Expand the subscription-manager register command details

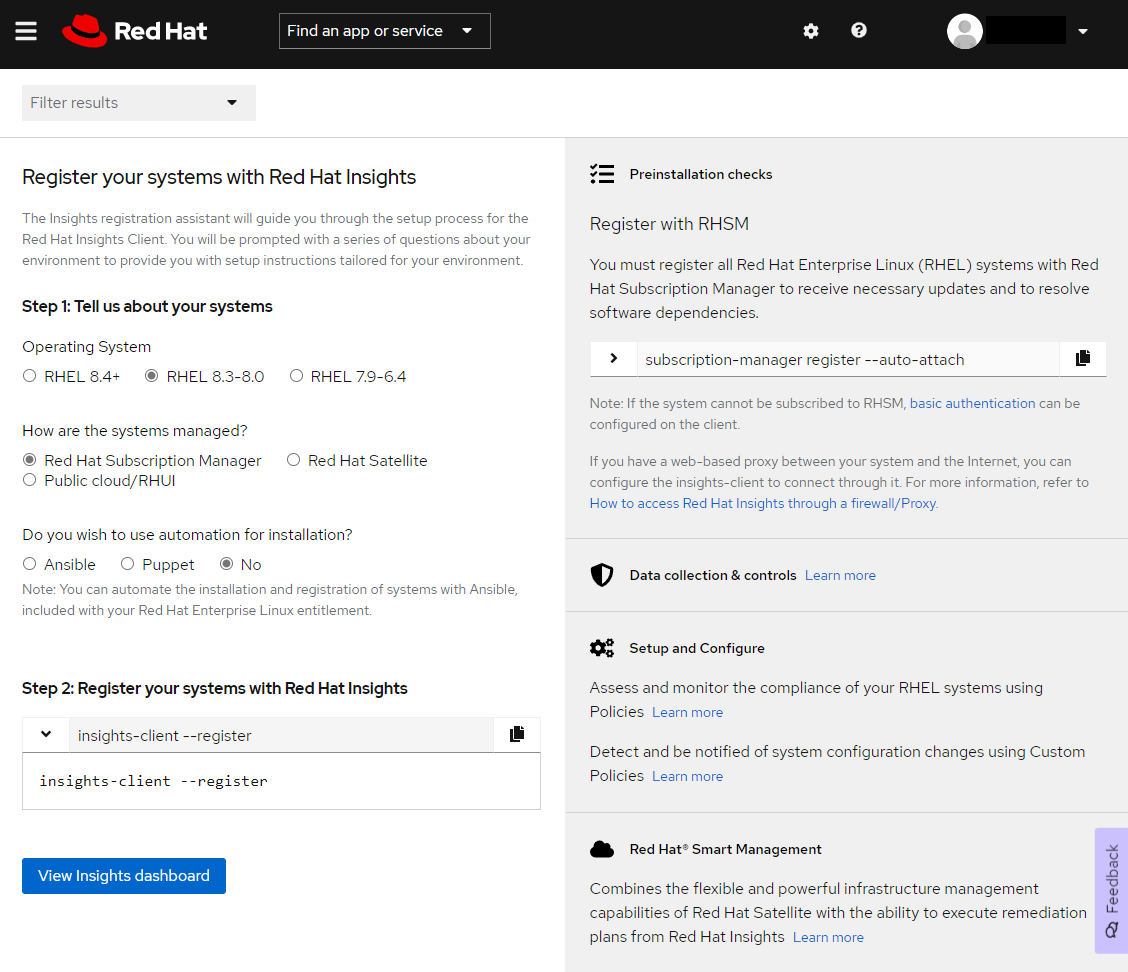tap(614, 359)
